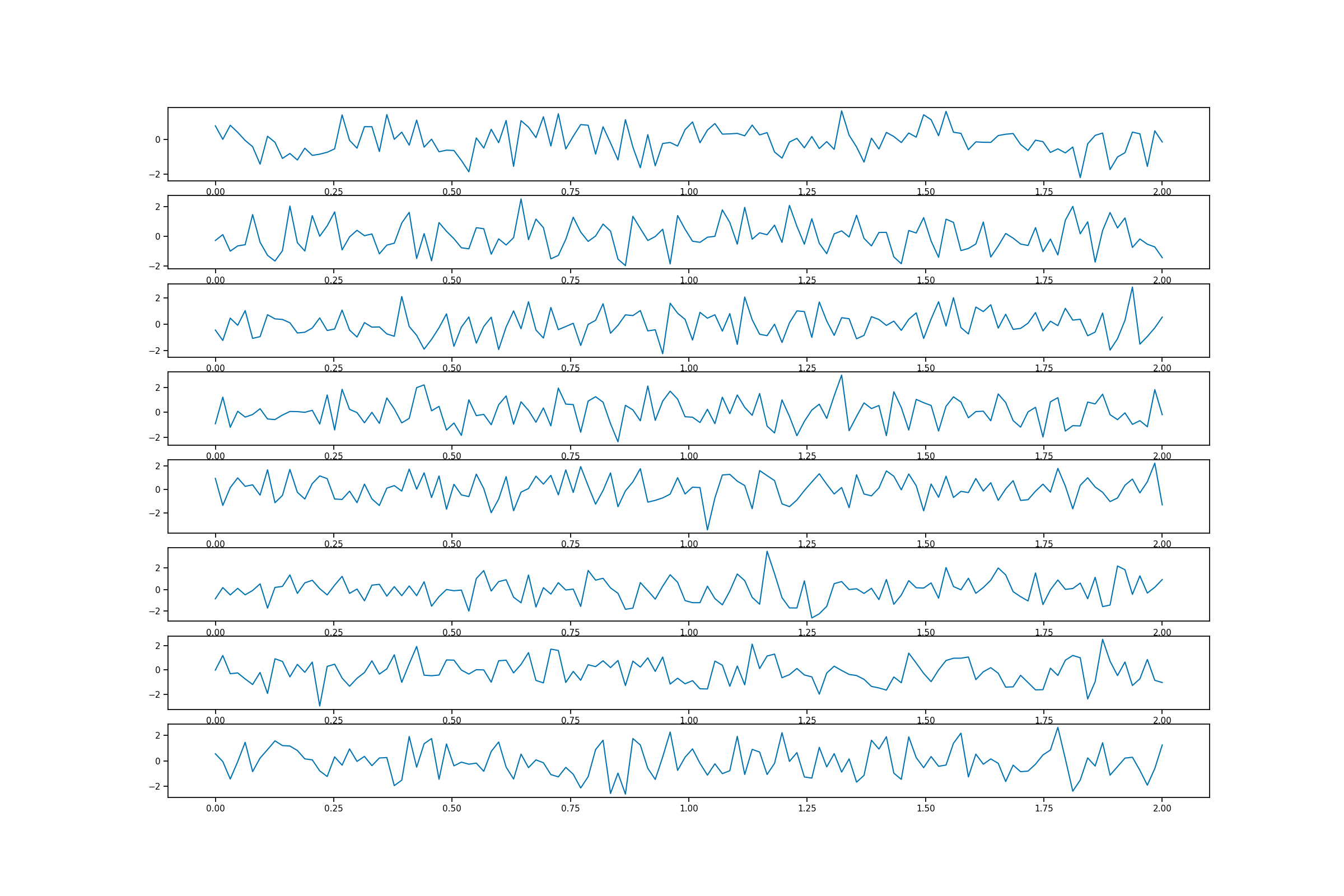
Task: Click the deepest dip in the seventh subplot
Action: coord(319,706)
